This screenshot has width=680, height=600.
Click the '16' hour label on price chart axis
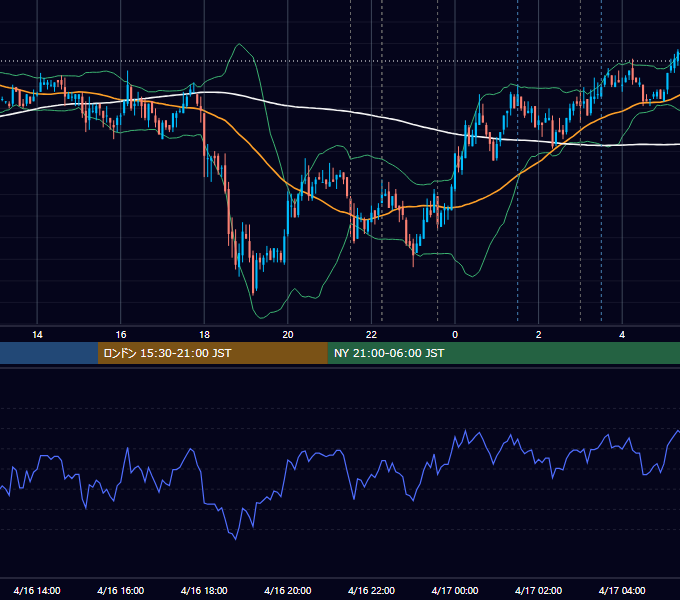pos(121,335)
